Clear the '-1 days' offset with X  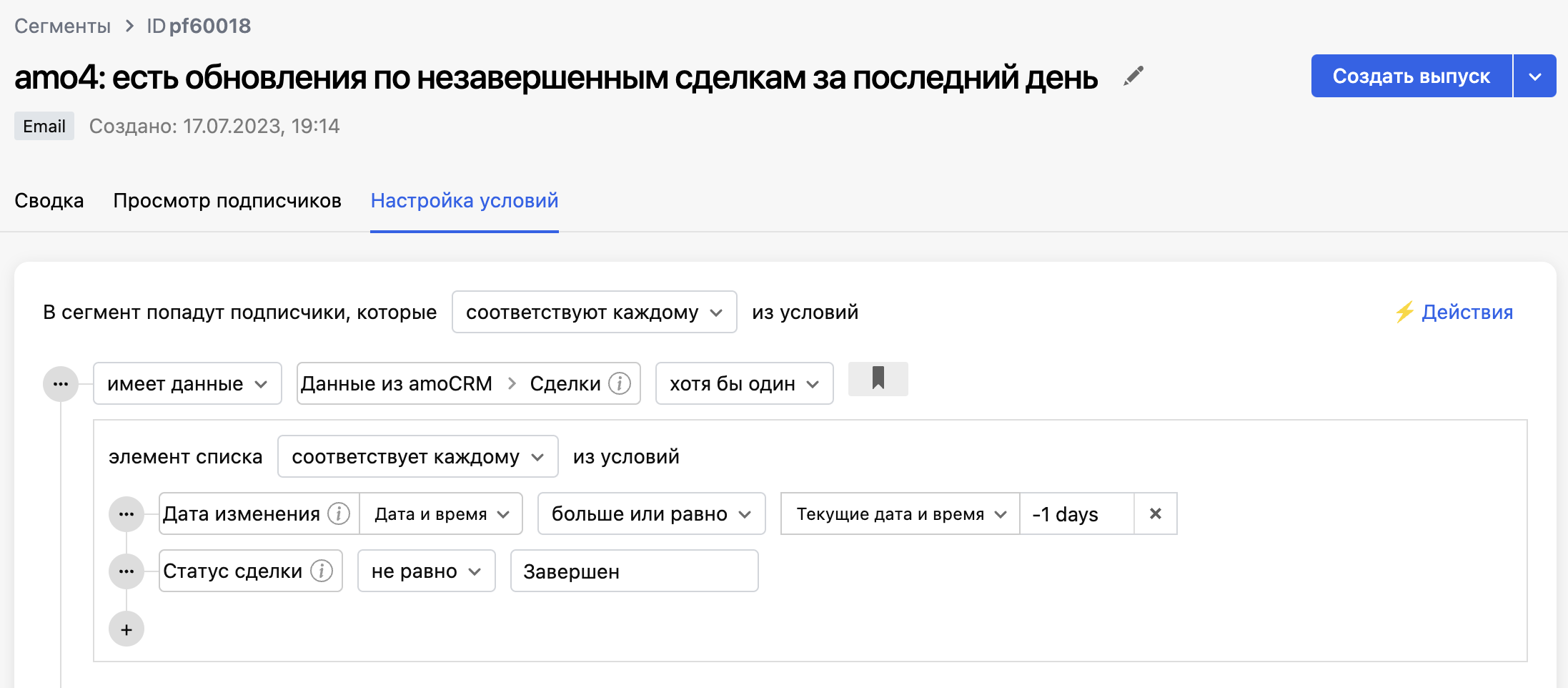point(1155,513)
